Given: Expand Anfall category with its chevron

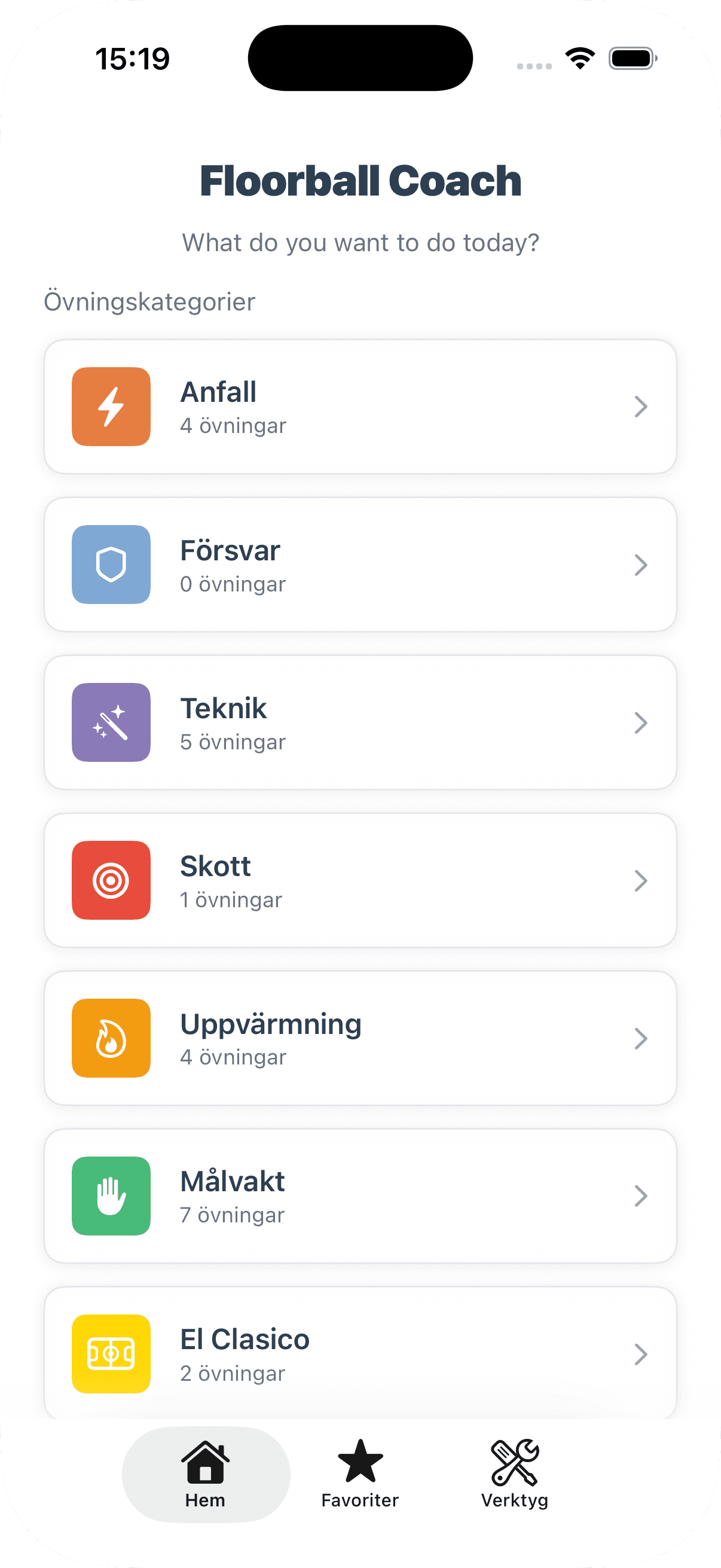Looking at the screenshot, I should 640,407.
